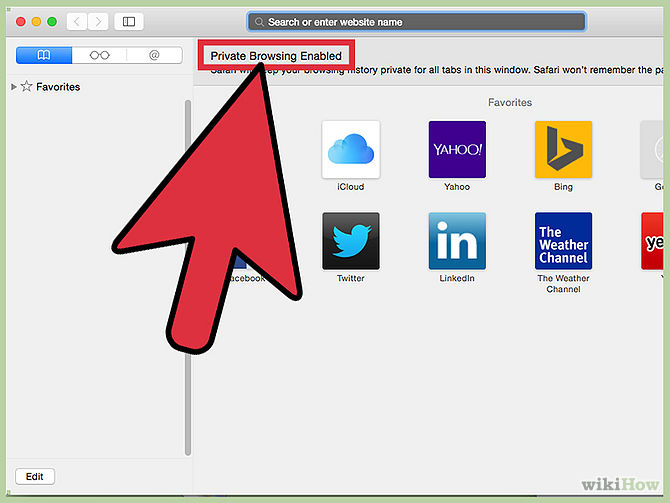Open the Yahoo favorite icon

pyautogui.click(x=457, y=149)
